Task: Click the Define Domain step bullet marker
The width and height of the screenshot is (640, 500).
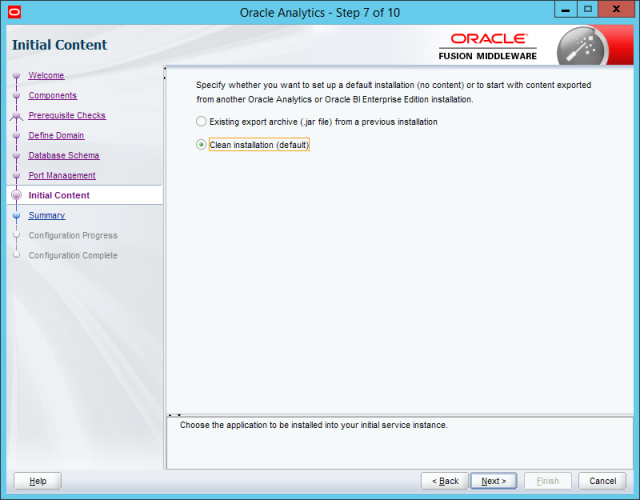Action: pos(16,136)
